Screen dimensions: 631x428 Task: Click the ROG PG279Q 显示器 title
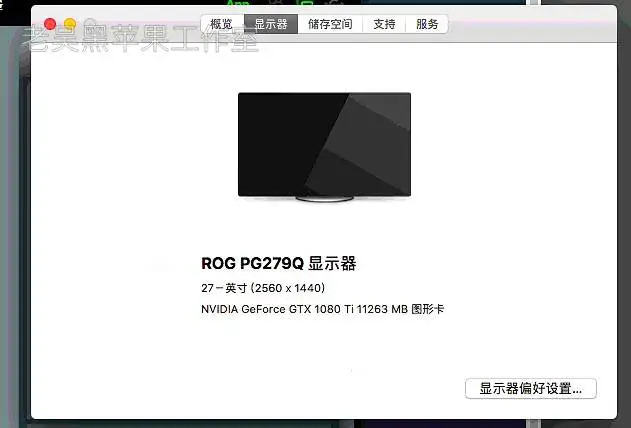click(x=278, y=263)
